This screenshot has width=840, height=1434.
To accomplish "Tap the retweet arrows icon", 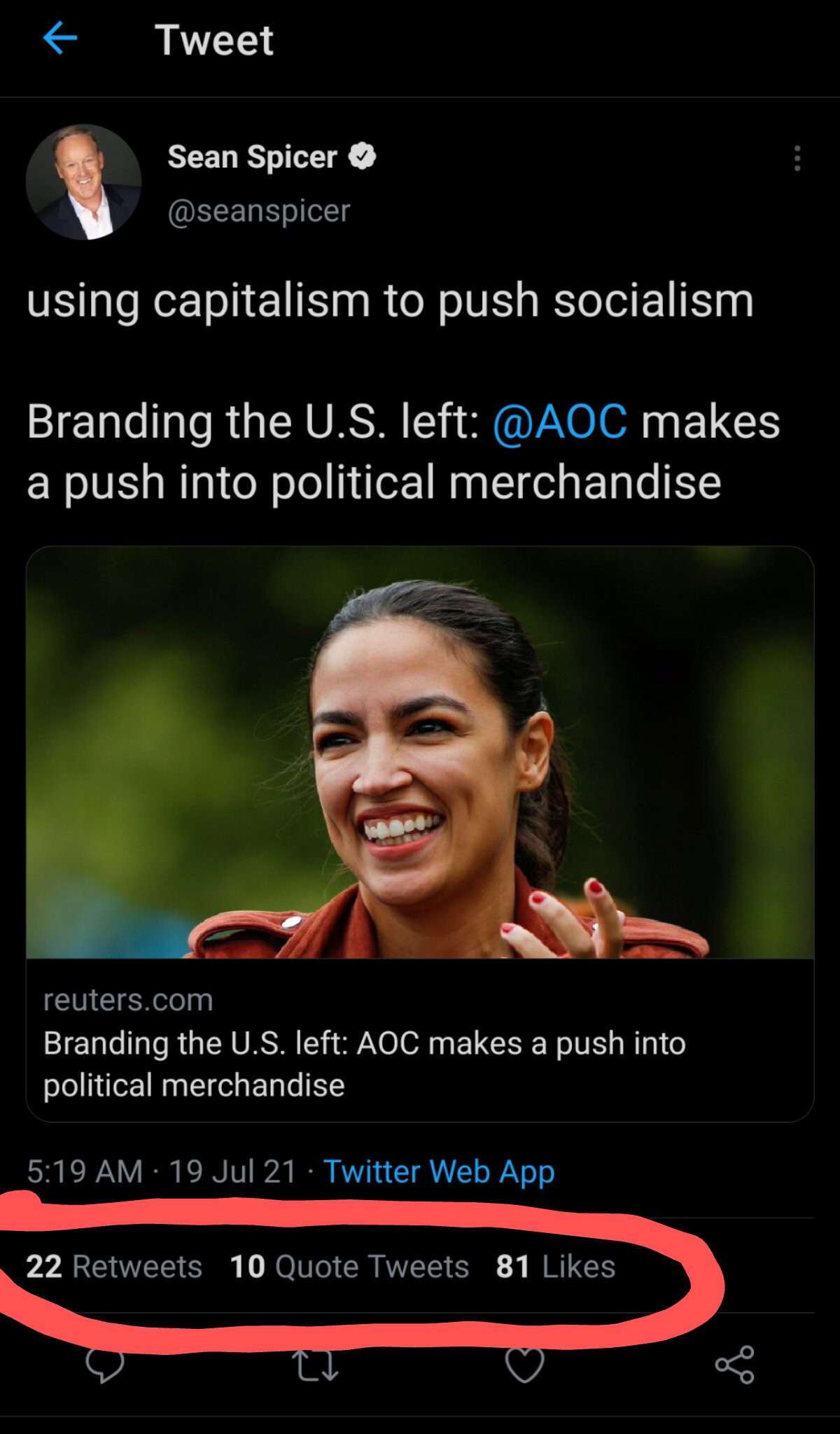I will (315, 1365).
